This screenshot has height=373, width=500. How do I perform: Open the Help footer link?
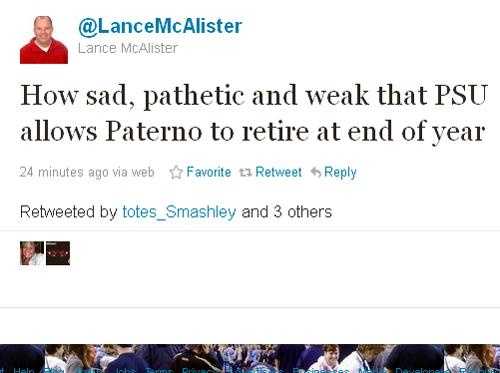[21, 370]
